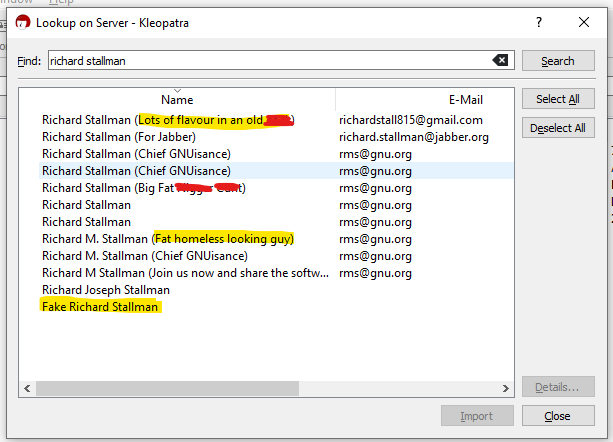613x442 pixels.
Task: Click the Details... button
Action: 558,387
